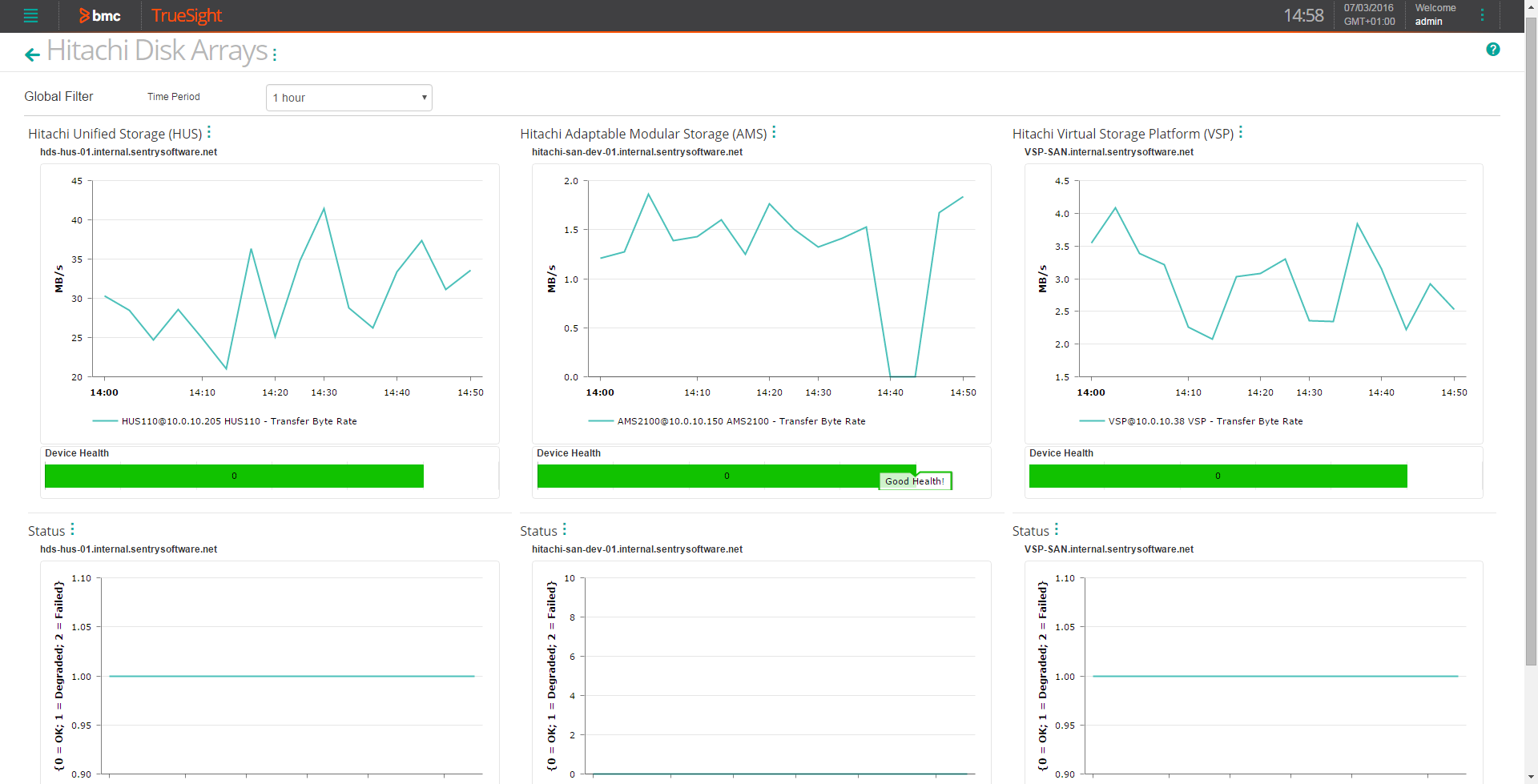
Task: Click the VSP-SAN hostname under VSP Status
Action: pos(1109,549)
